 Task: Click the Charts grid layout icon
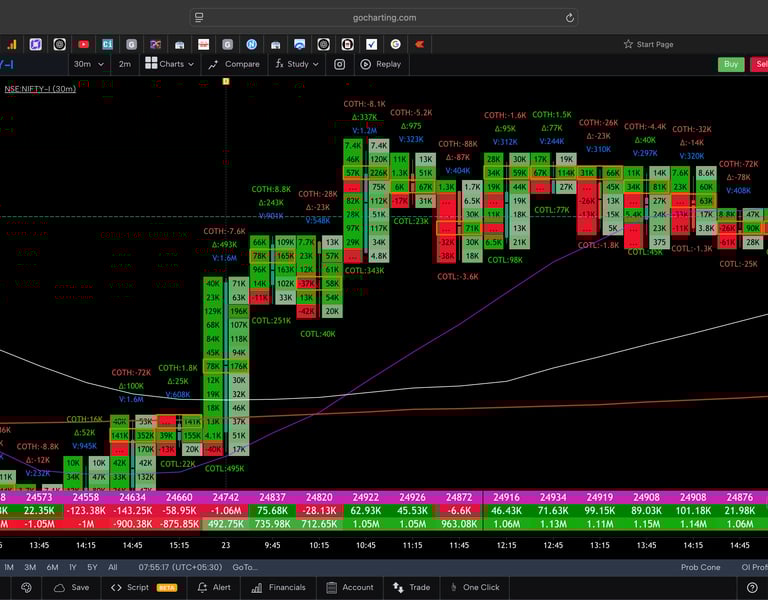pos(151,63)
